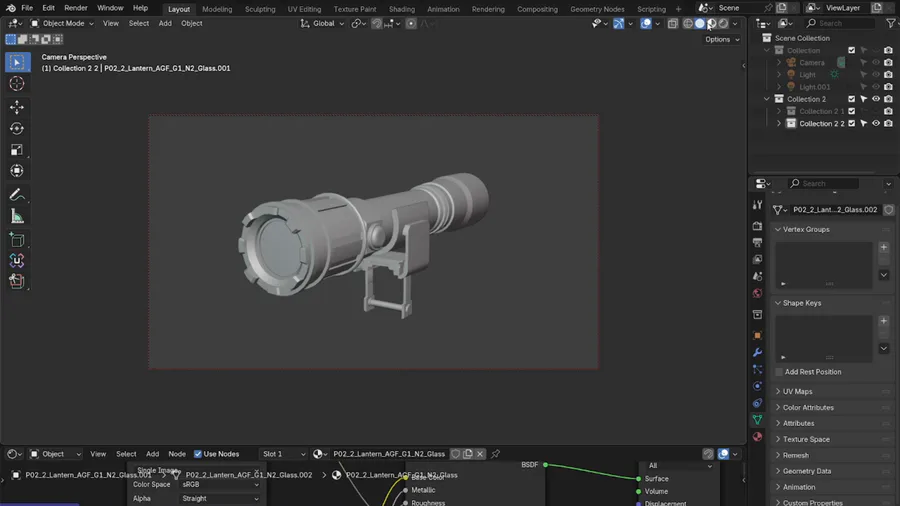Screen dimensions: 900x506
Task: Open the Slot 1 material dropdown
Action: (x=284, y=454)
